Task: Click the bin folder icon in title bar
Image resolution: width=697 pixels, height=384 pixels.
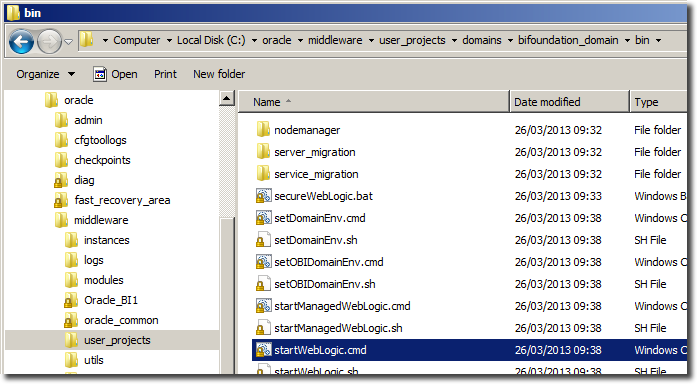Action: [13, 13]
